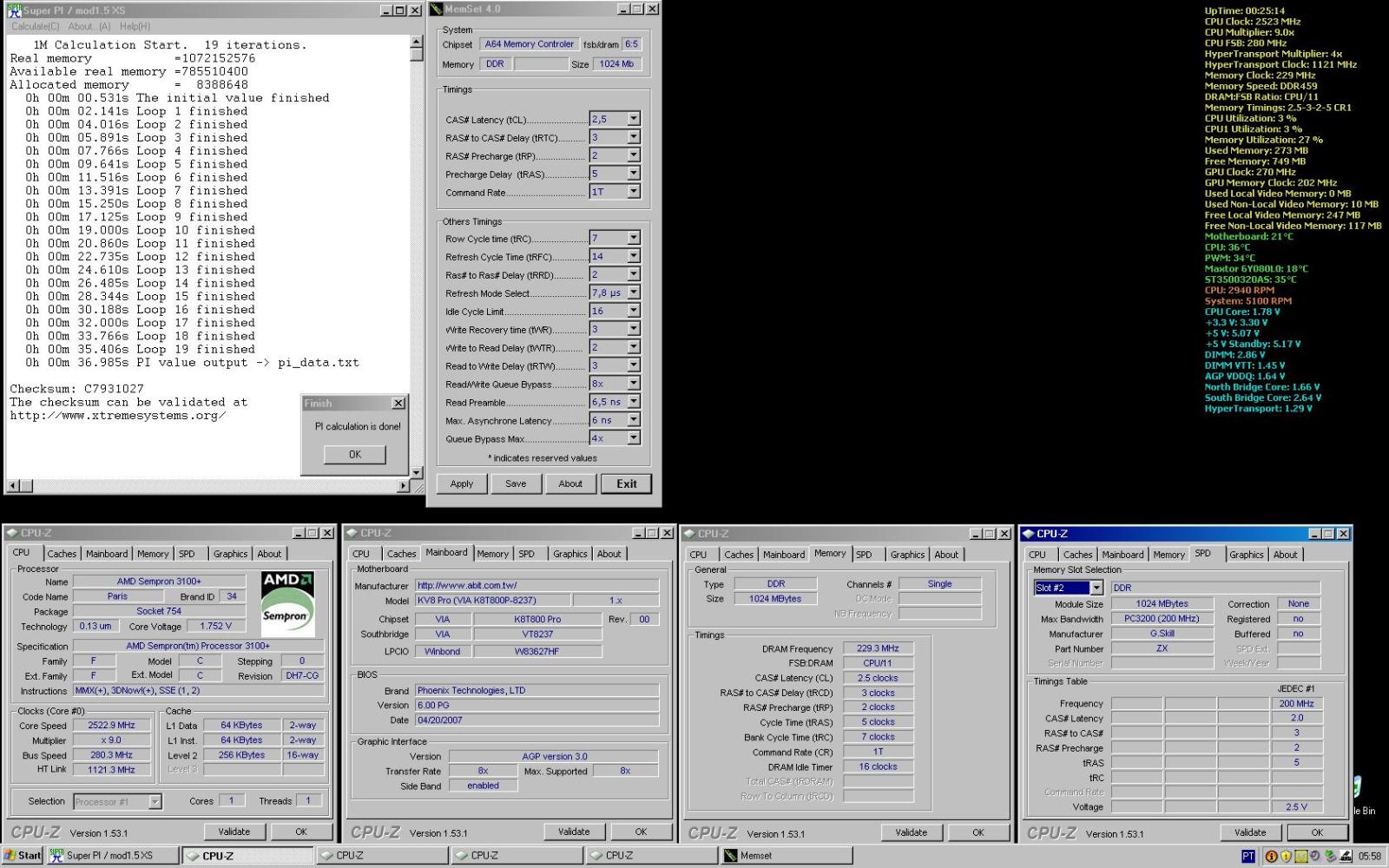Switch to Memory tab in CPU-Z SPD window
The width and height of the screenshot is (1389, 868).
click(1168, 555)
